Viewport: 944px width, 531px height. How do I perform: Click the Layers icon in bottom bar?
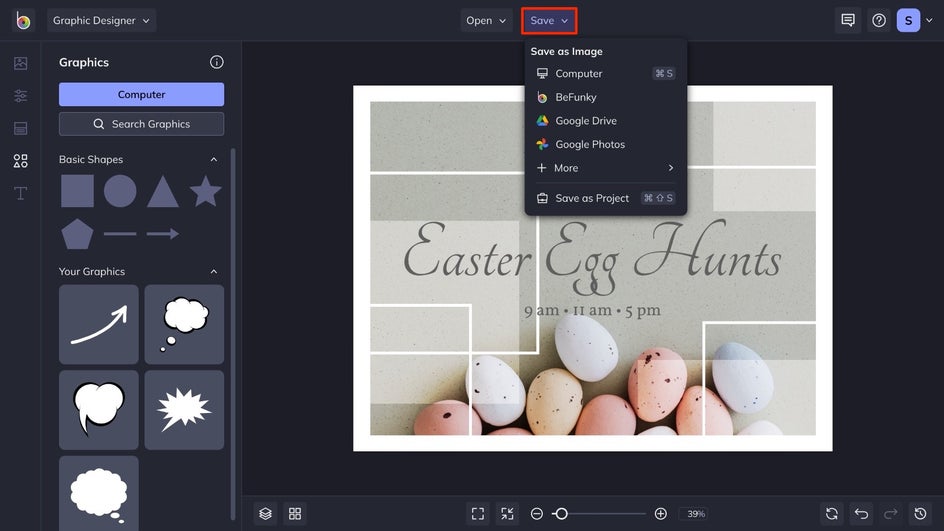(265, 513)
